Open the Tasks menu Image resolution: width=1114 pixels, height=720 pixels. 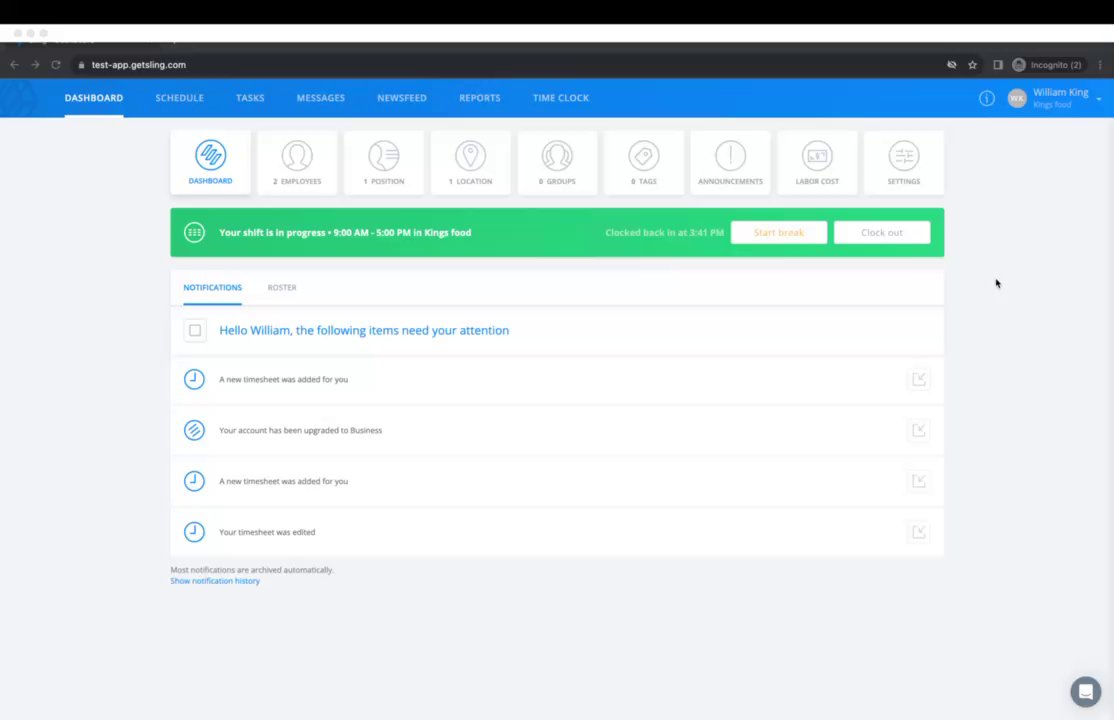point(250,98)
